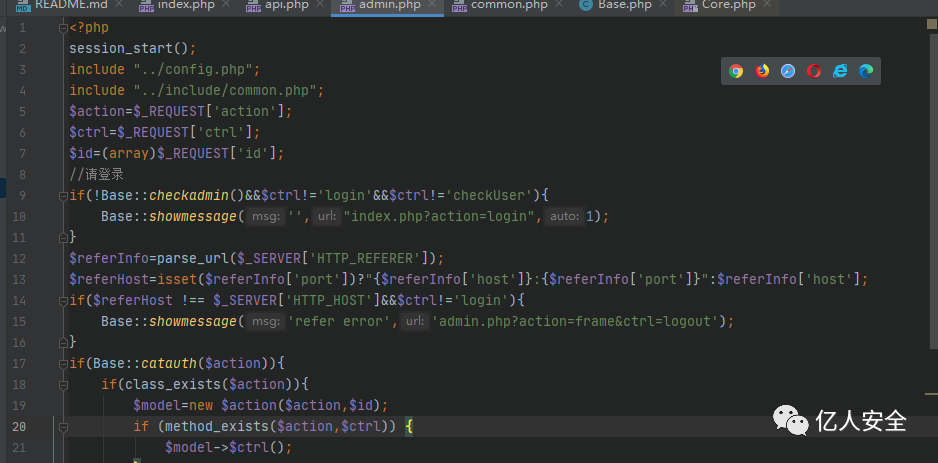
Task: Collapse the fold marker on line 1
Action: point(63,28)
